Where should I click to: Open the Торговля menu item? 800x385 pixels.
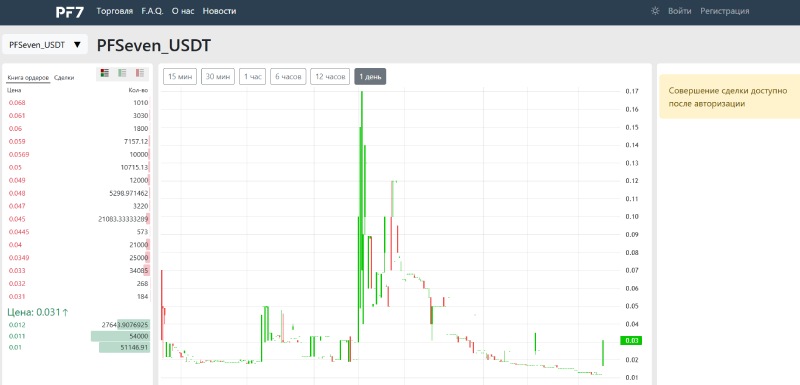pyautogui.click(x=115, y=11)
